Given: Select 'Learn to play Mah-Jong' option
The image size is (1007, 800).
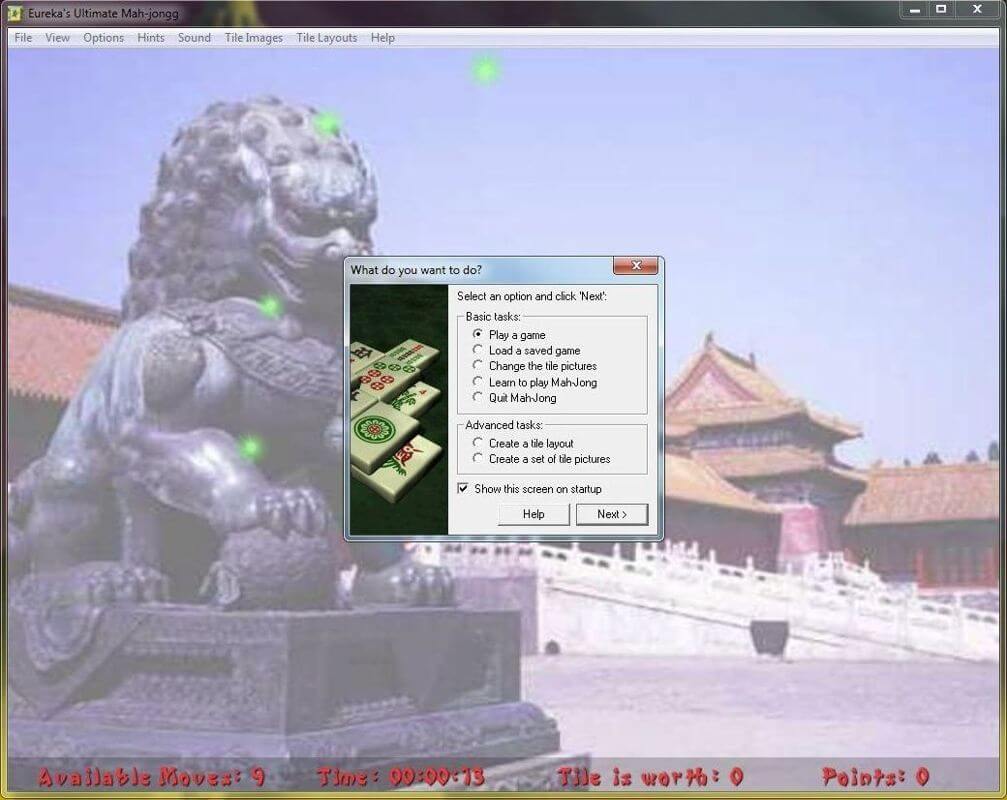Looking at the screenshot, I should click(x=534, y=382).
